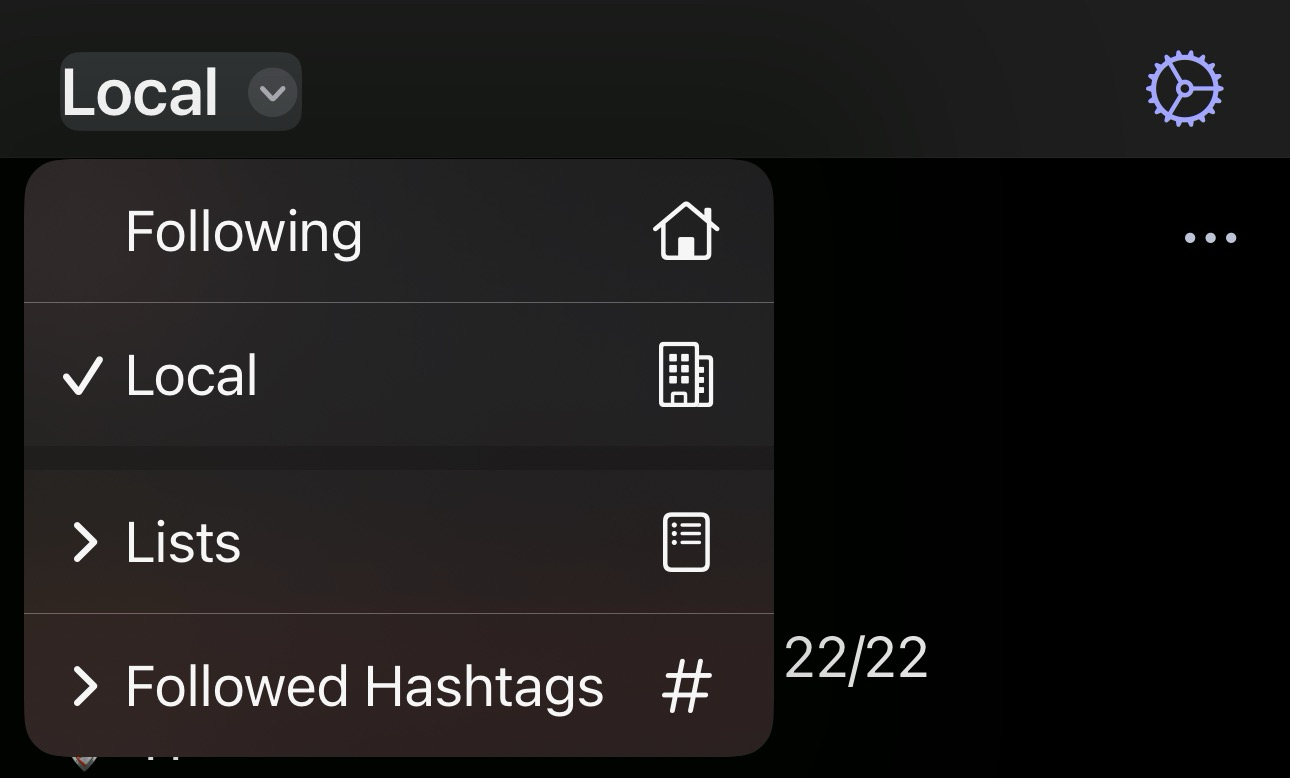Click the top navigation bar background
This screenshot has width=1290, height=778.
point(700,80)
